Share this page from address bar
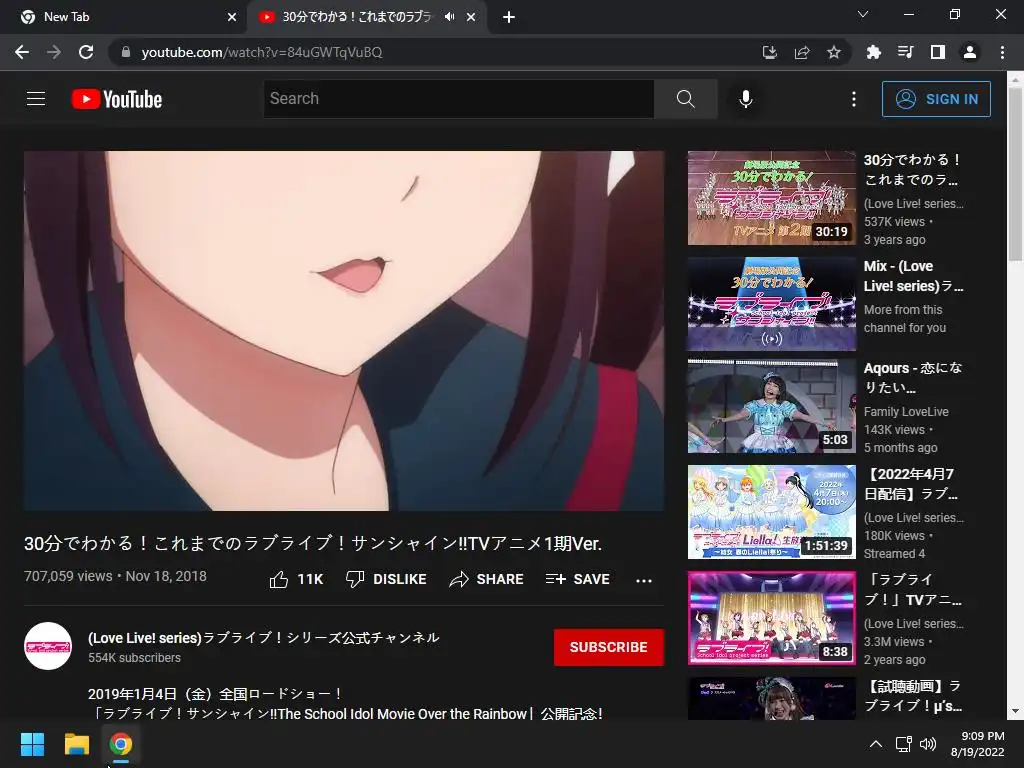 802,52
